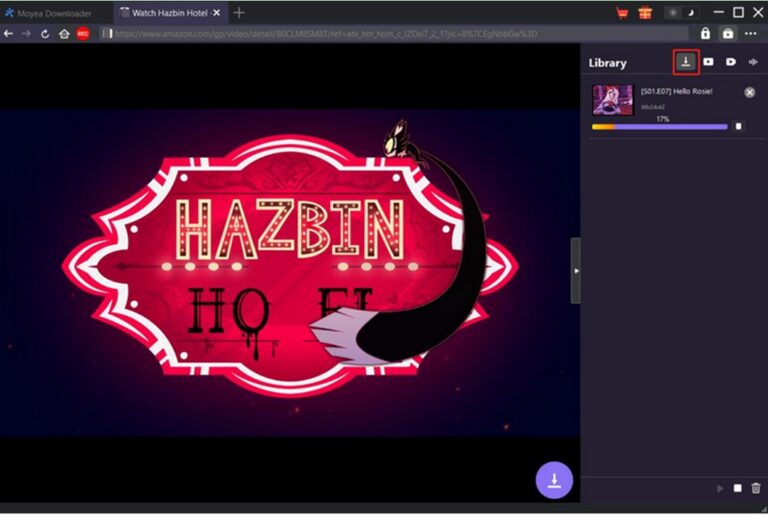The height and width of the screenshot is (520, 768).
Task: Switch to dark theme moon icon
Action: (x=691, y=13)
